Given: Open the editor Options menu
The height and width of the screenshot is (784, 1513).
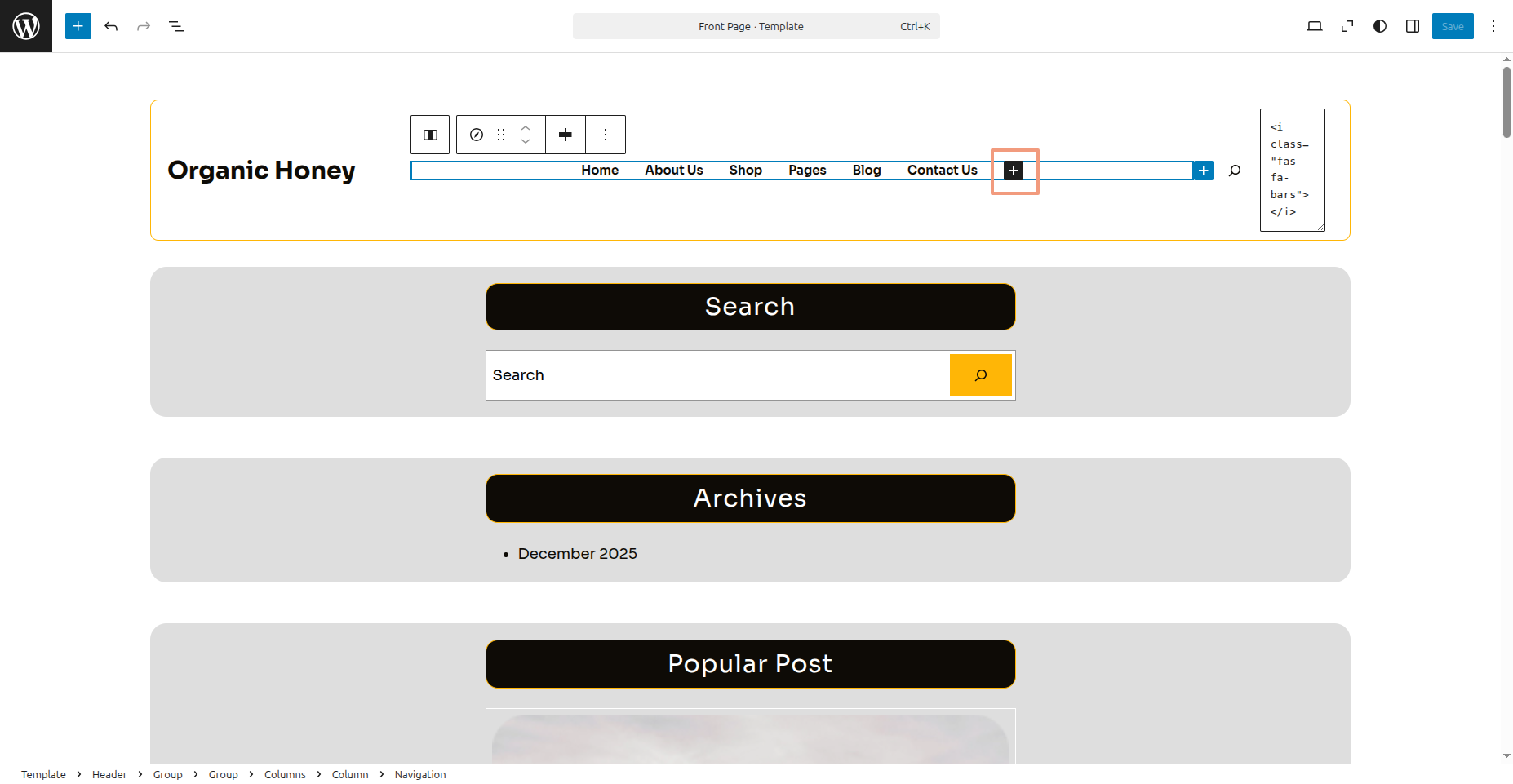Looking at the screenshot, I should pos(1493,26).
